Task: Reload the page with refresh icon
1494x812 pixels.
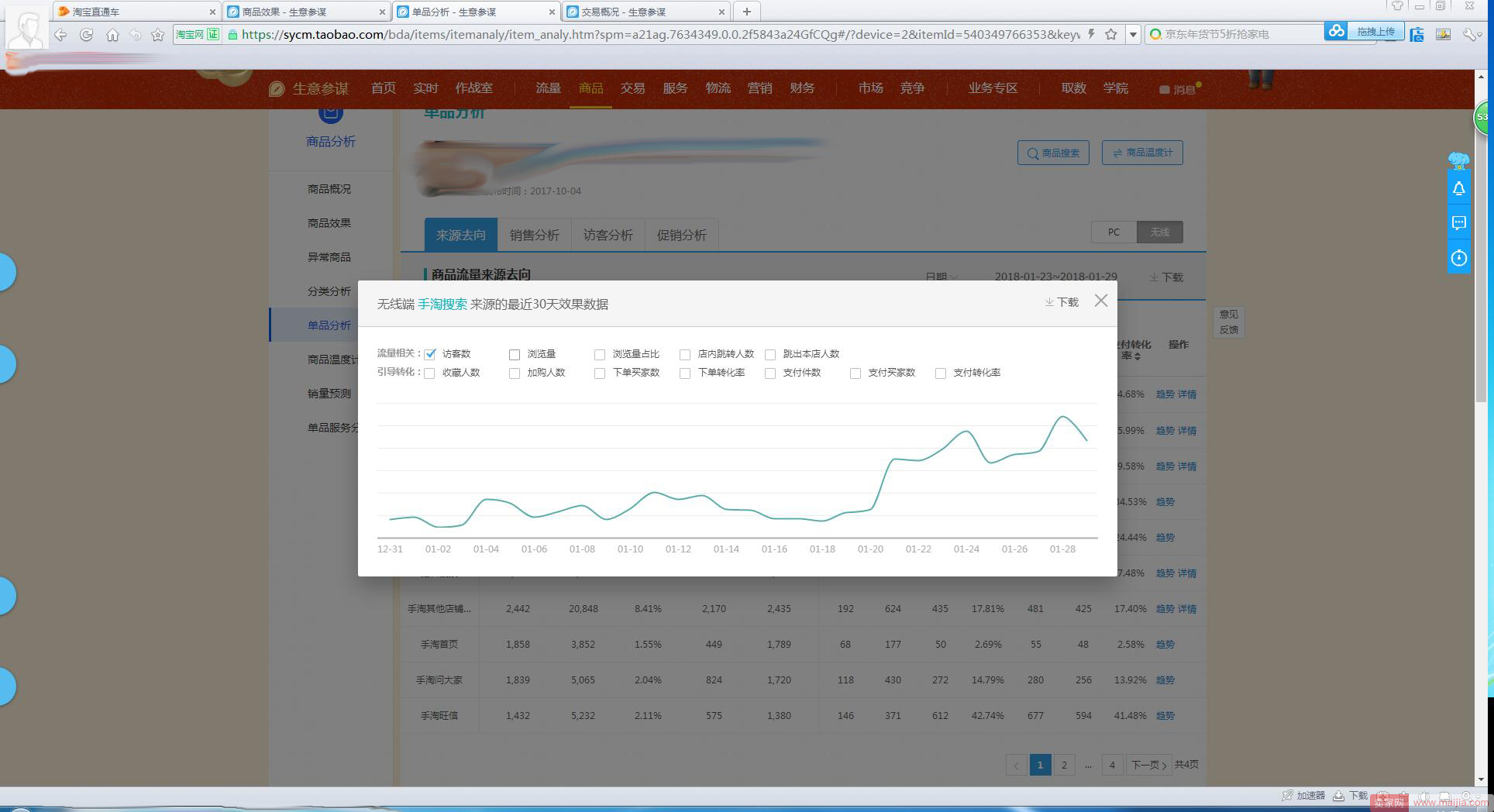Action: pos(87,35)
